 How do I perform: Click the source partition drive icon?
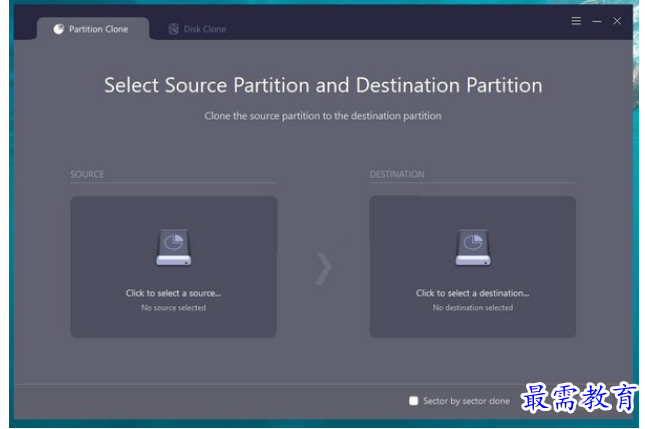(x=174, y=247)
